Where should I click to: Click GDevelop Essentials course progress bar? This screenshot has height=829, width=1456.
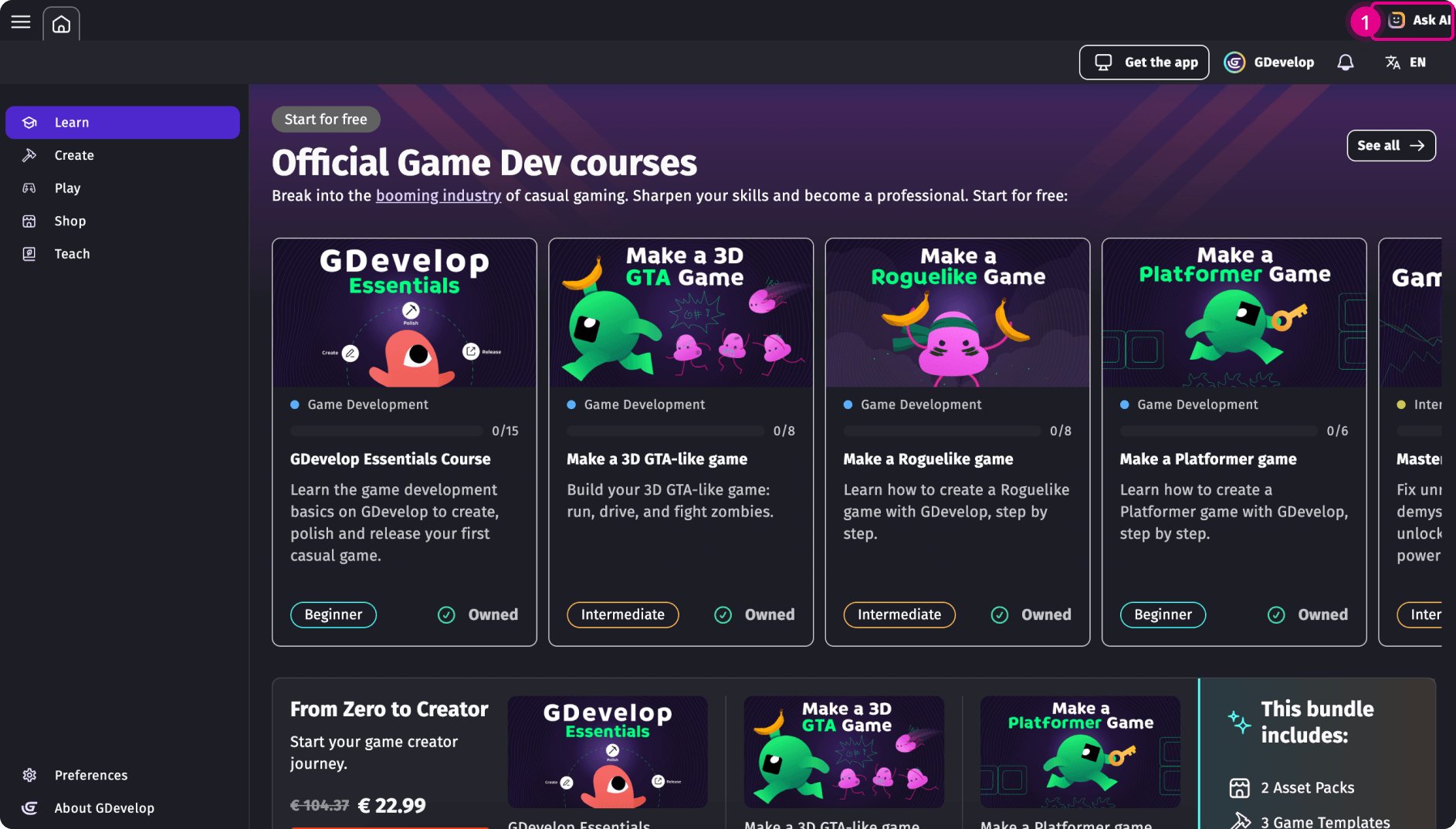[386, 431]
